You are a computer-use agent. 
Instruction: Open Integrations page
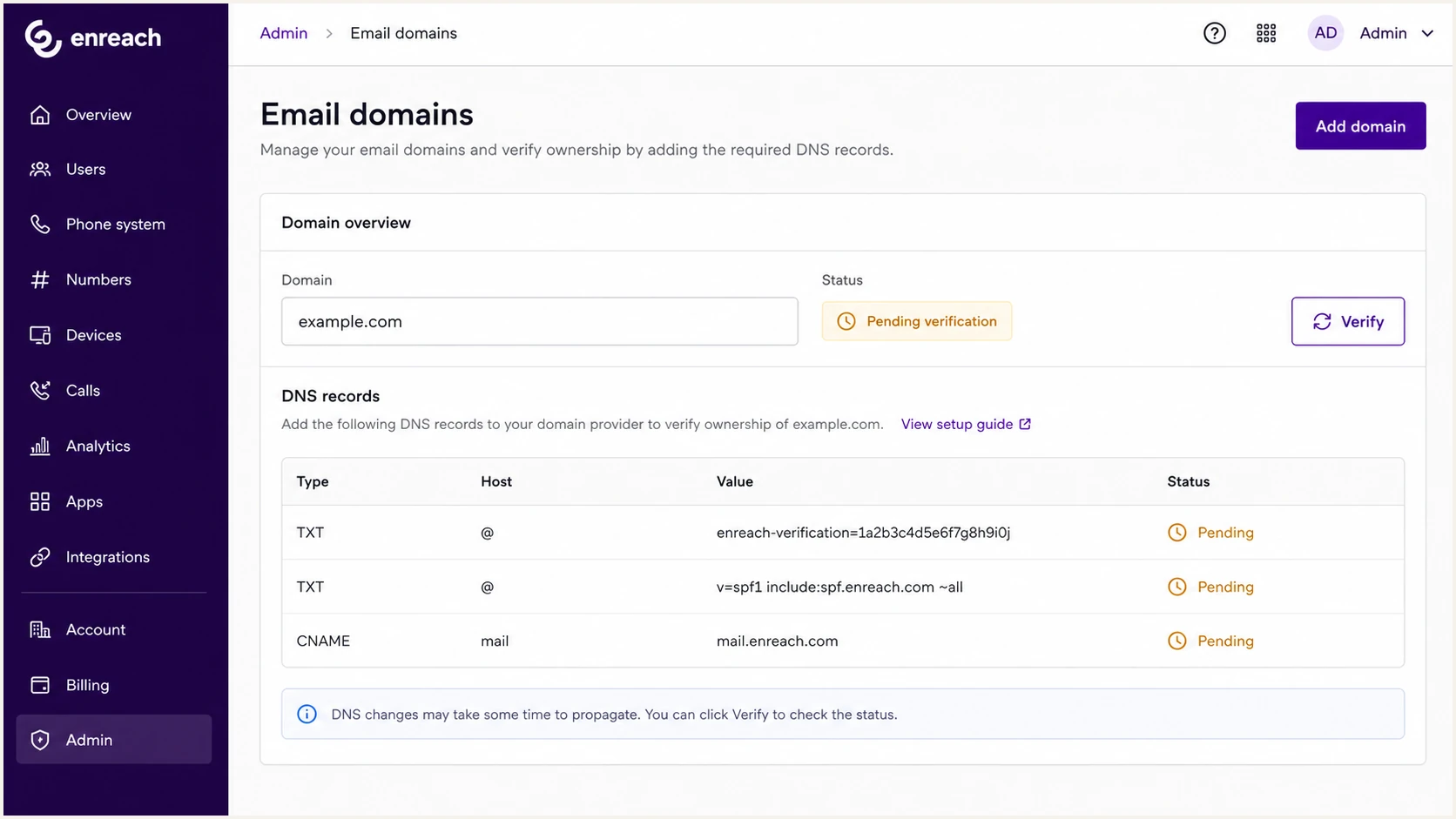(x=113, y=557)
